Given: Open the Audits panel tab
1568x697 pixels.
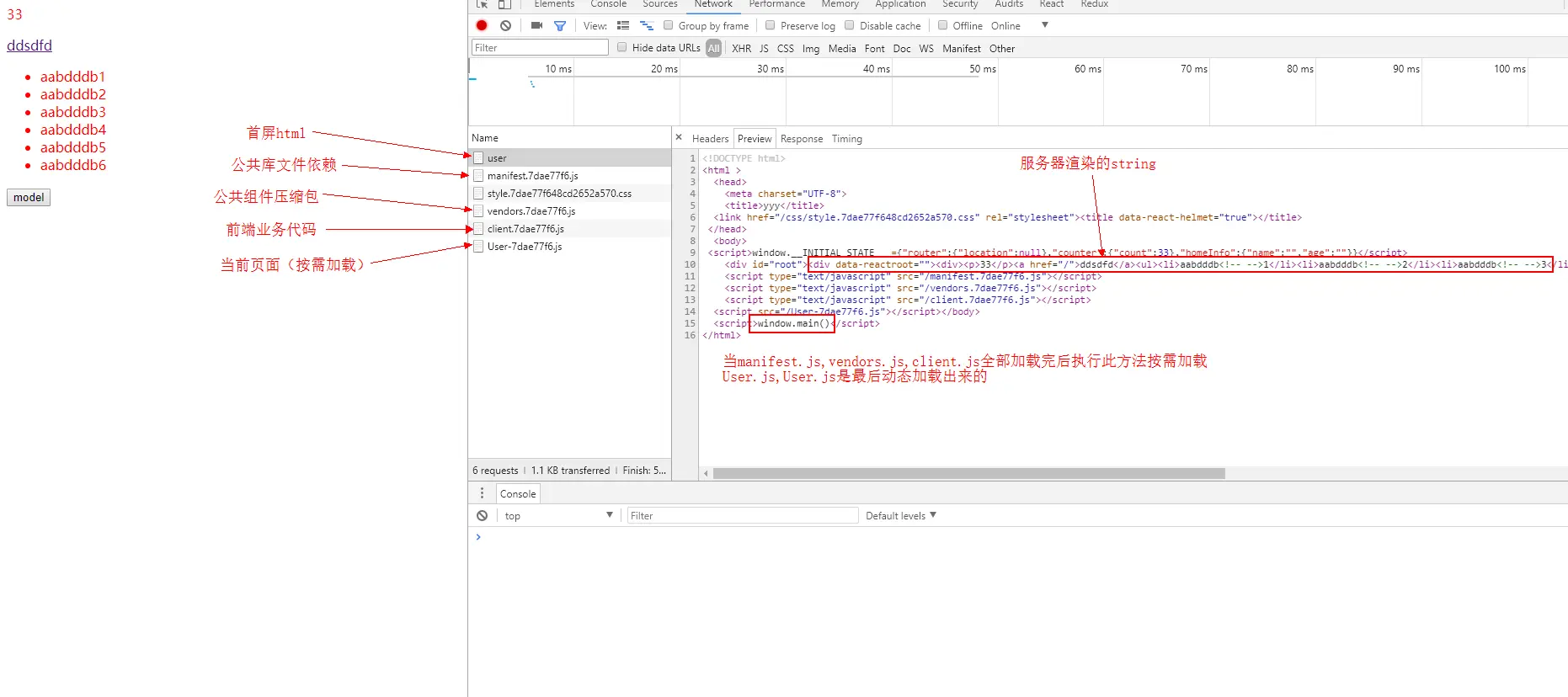Looking at the screenshot, I should coord(1009,4).
